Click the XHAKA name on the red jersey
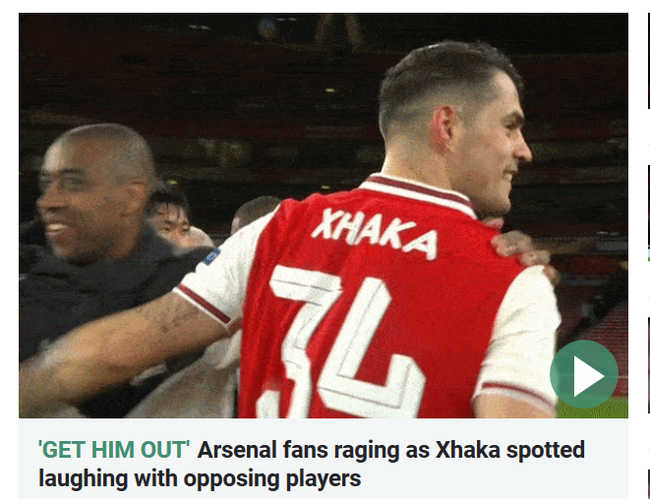The height and width of the screenshot is (499, 650). tap(375, 234)
